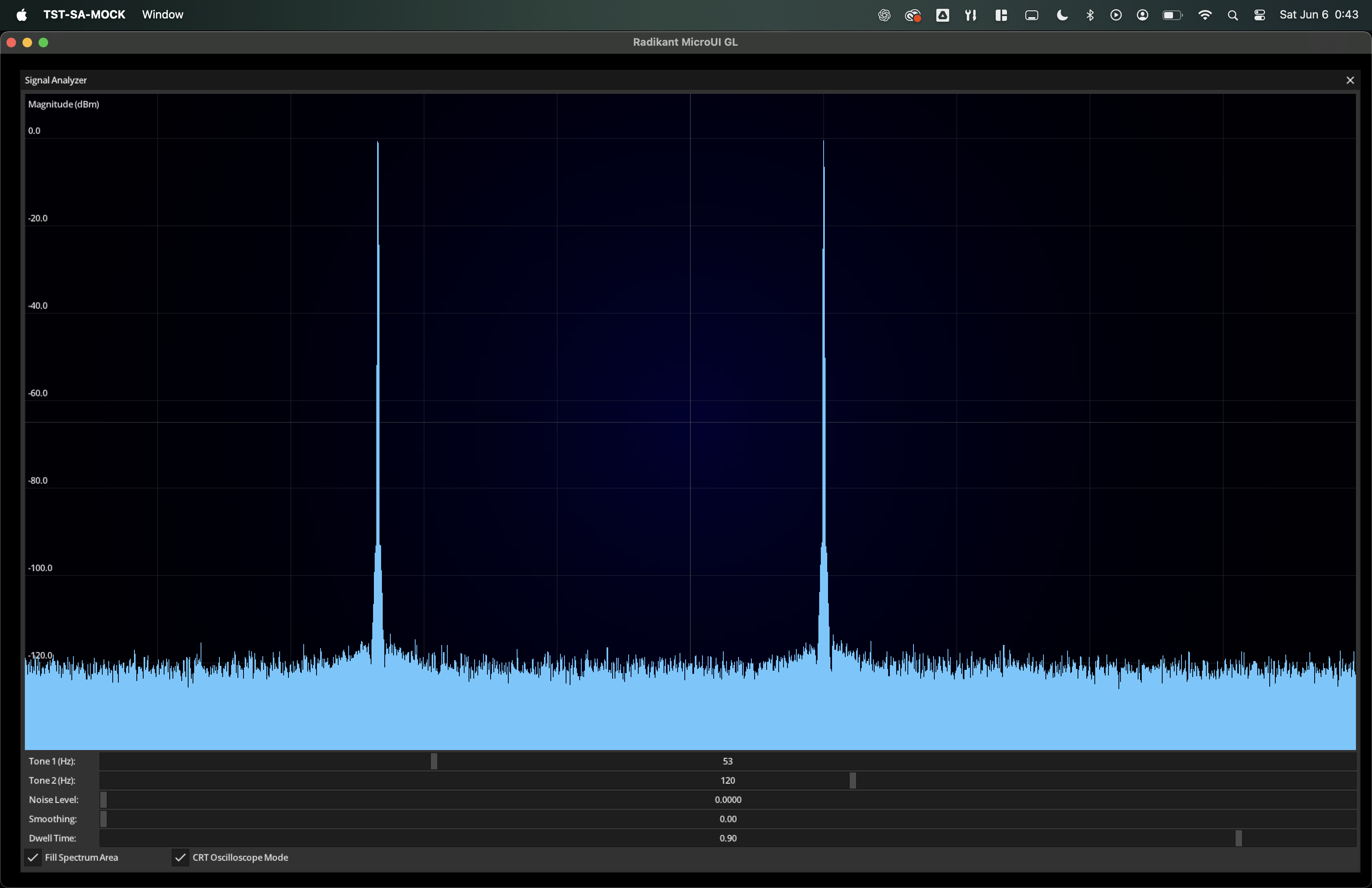Open the user account menu bar icon
1372x888 pixels.
[x=1143, y=15]
